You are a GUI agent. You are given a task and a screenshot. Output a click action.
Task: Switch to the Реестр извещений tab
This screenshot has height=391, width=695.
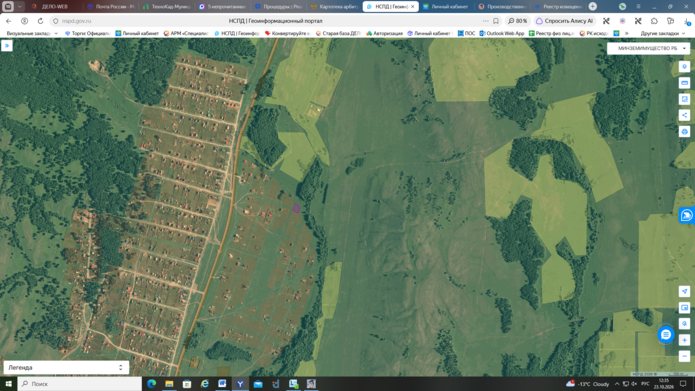tap(558, 7)
